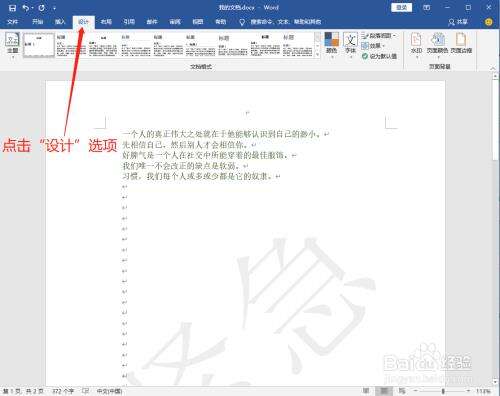The image size is (500, 396).
Task: Expand the document style gallery arrow
Action: pyautogui.click(x=318, y=54)
